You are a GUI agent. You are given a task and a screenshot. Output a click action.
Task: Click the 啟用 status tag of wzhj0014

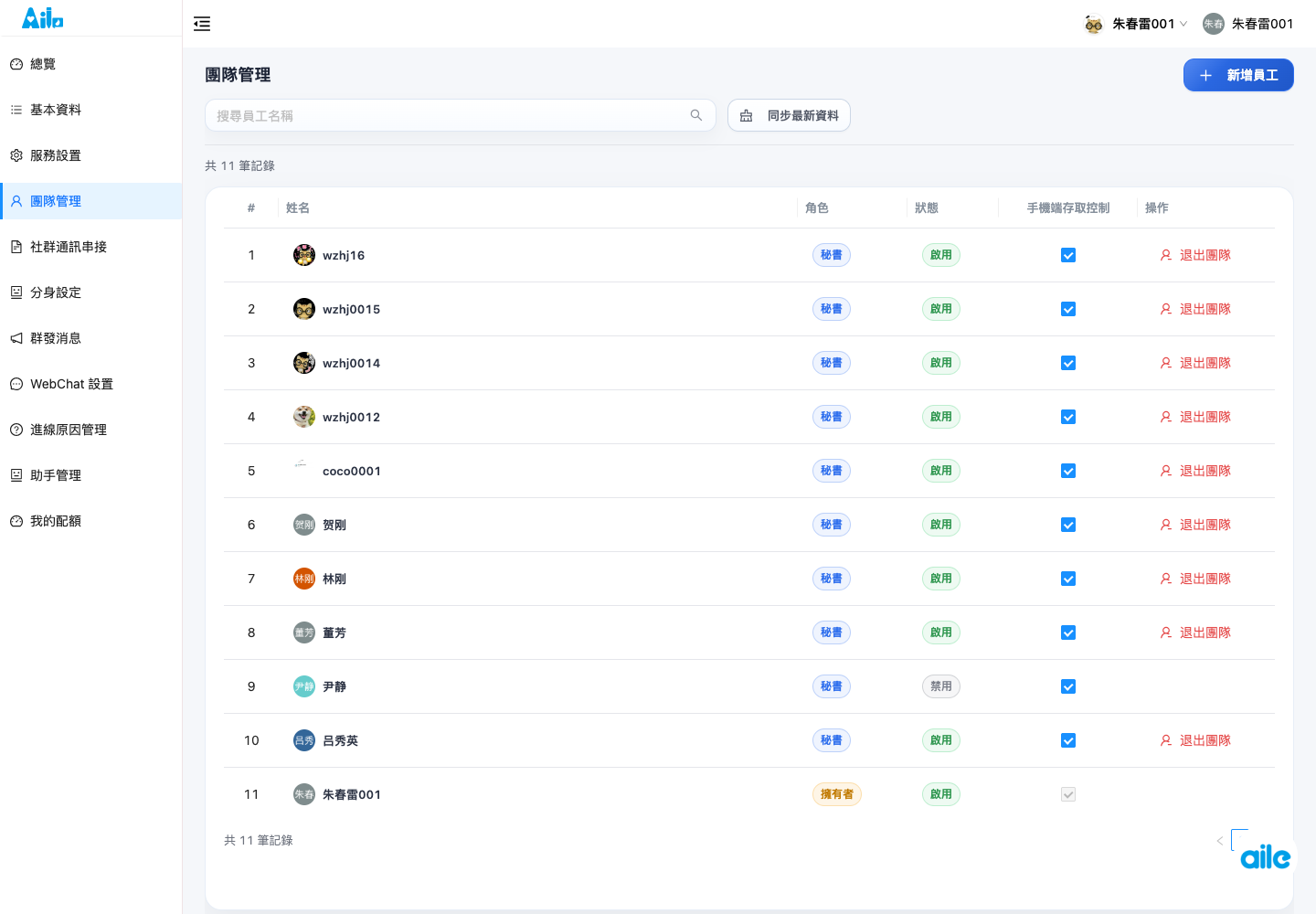coord(941,363)
